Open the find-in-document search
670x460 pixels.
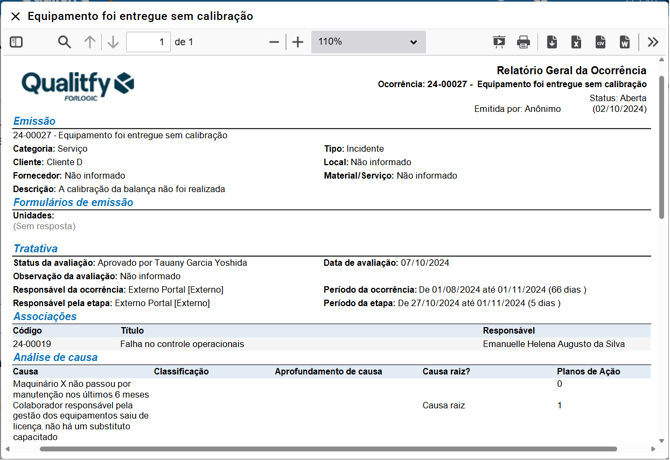(x=64, y=42)
